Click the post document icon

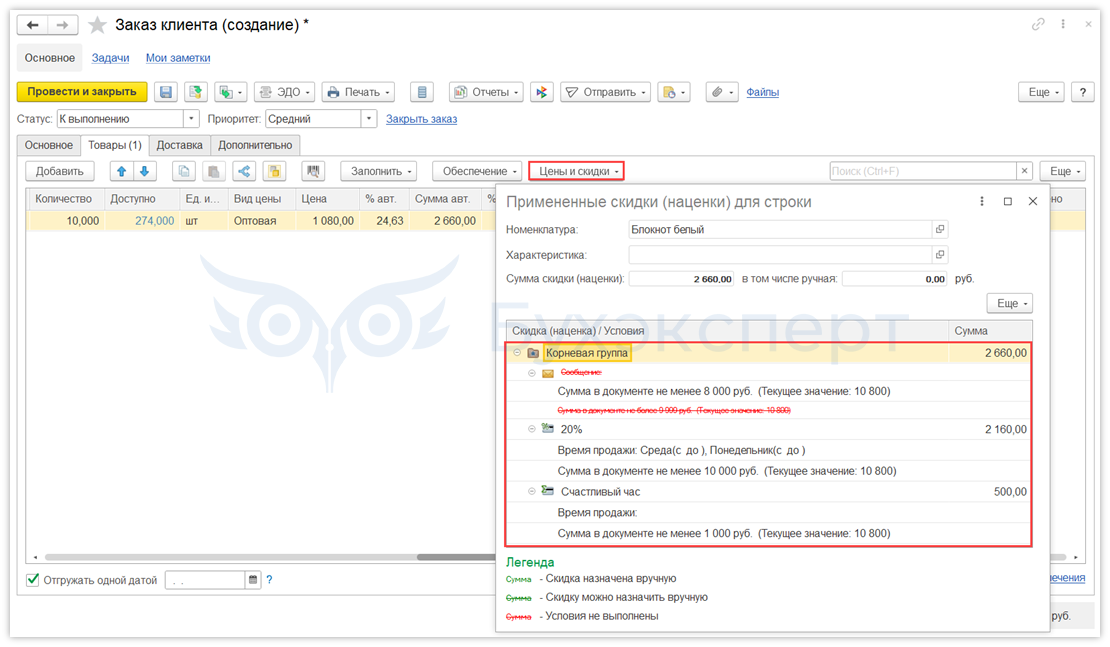(195, 92)
